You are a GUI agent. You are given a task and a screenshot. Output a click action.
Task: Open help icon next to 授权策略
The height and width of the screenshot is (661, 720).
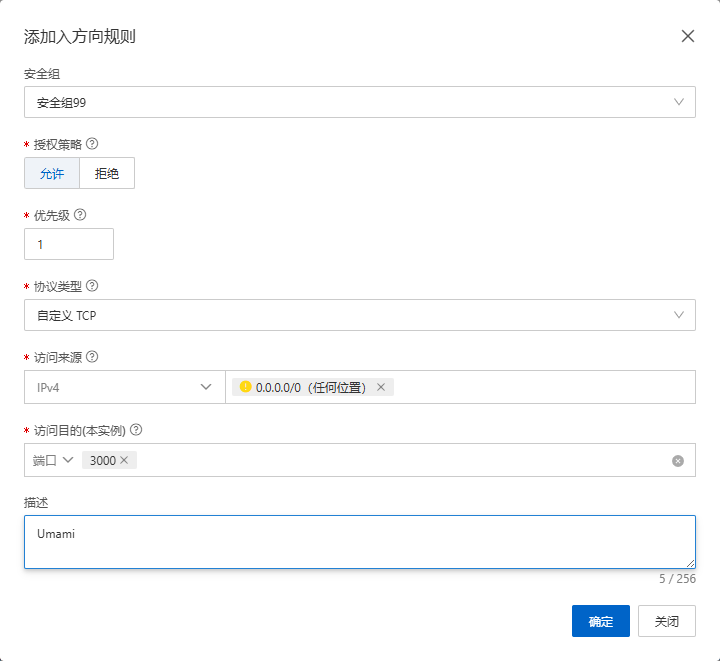click(92, 144)
